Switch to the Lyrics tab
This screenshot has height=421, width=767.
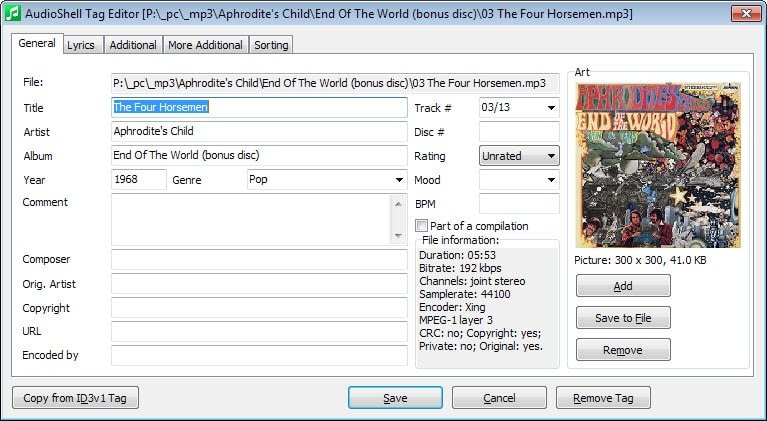point(81,45)
